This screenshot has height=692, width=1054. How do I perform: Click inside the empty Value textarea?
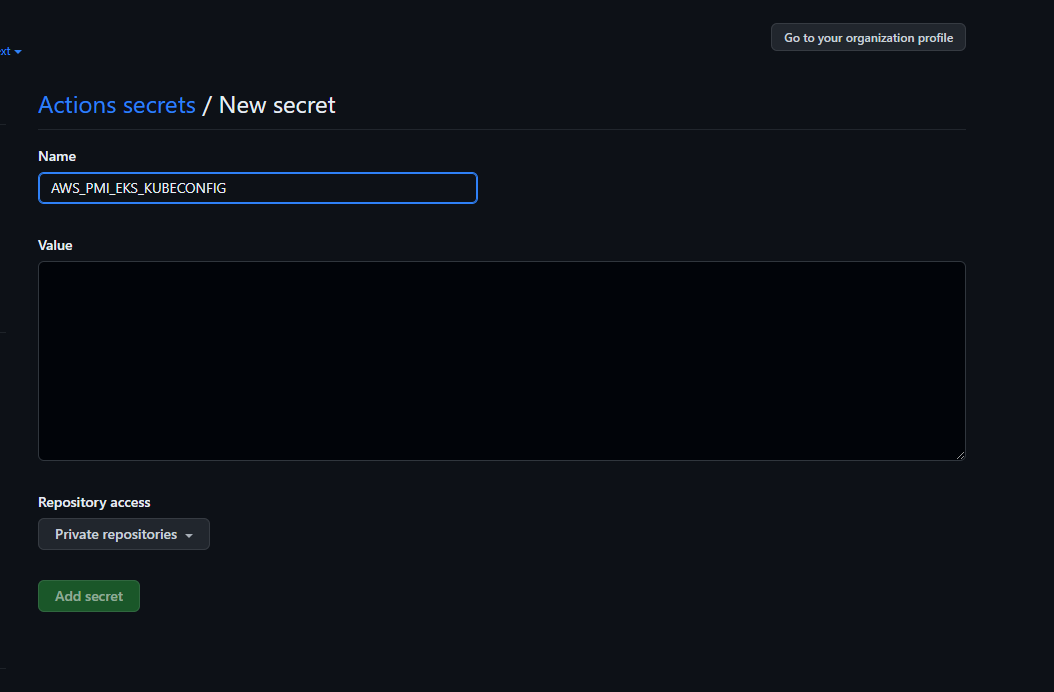coord(502,361)
